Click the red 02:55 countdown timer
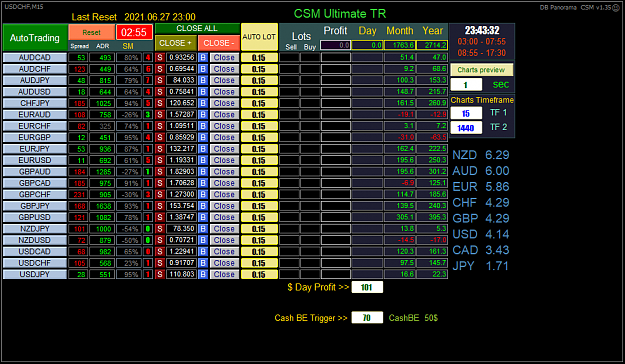 click(134, 32)
